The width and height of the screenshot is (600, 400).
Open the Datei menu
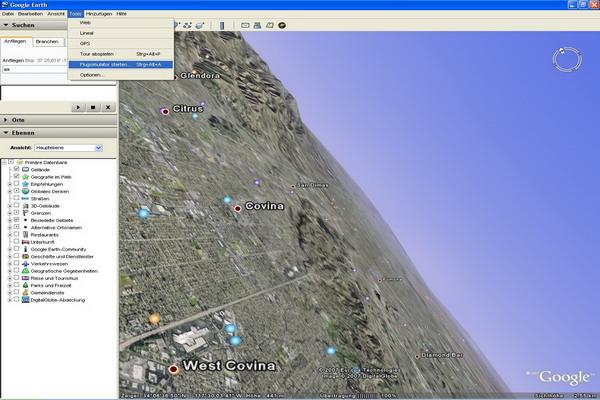coord(8,14)
